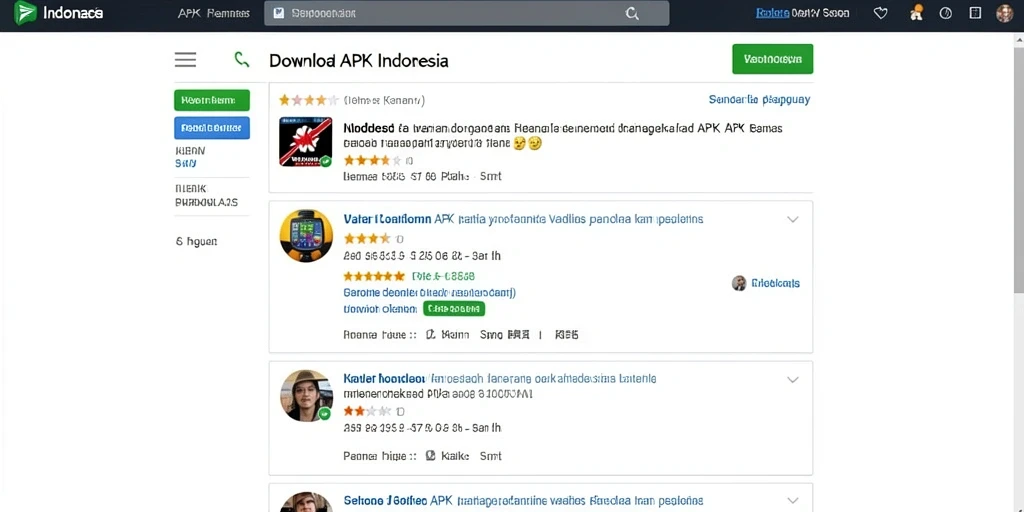This screenshot has width=1024, height=512.
Task: Open the APK Remnes menu item
Action: [214, 13]
